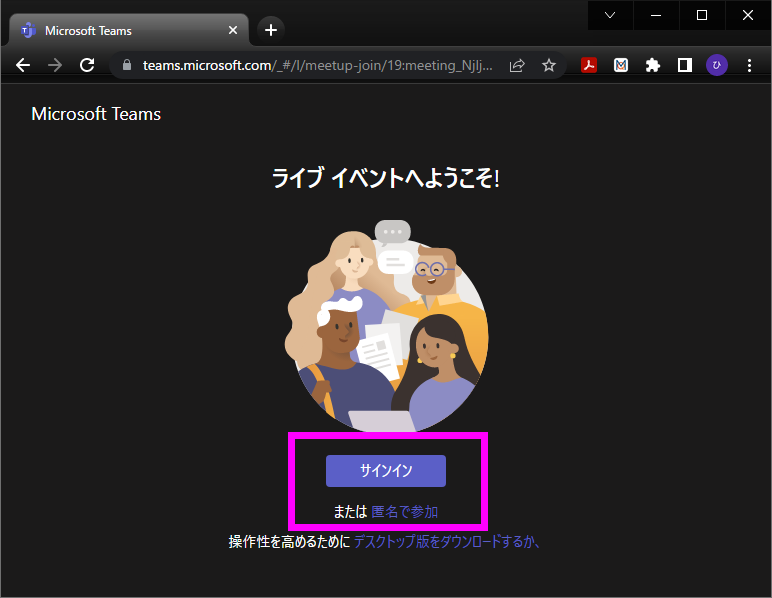The width and height of the screenshot is (772, 598).
Task: Reload the Teams page
Action: click(x=87, y=65)
